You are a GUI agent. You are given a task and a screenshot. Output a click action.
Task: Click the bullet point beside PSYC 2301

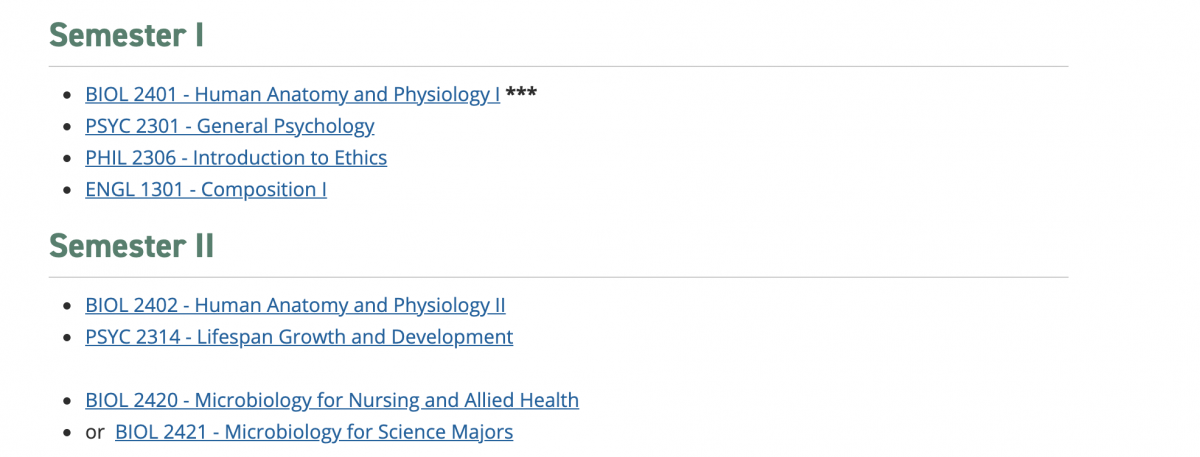point(67,127)
